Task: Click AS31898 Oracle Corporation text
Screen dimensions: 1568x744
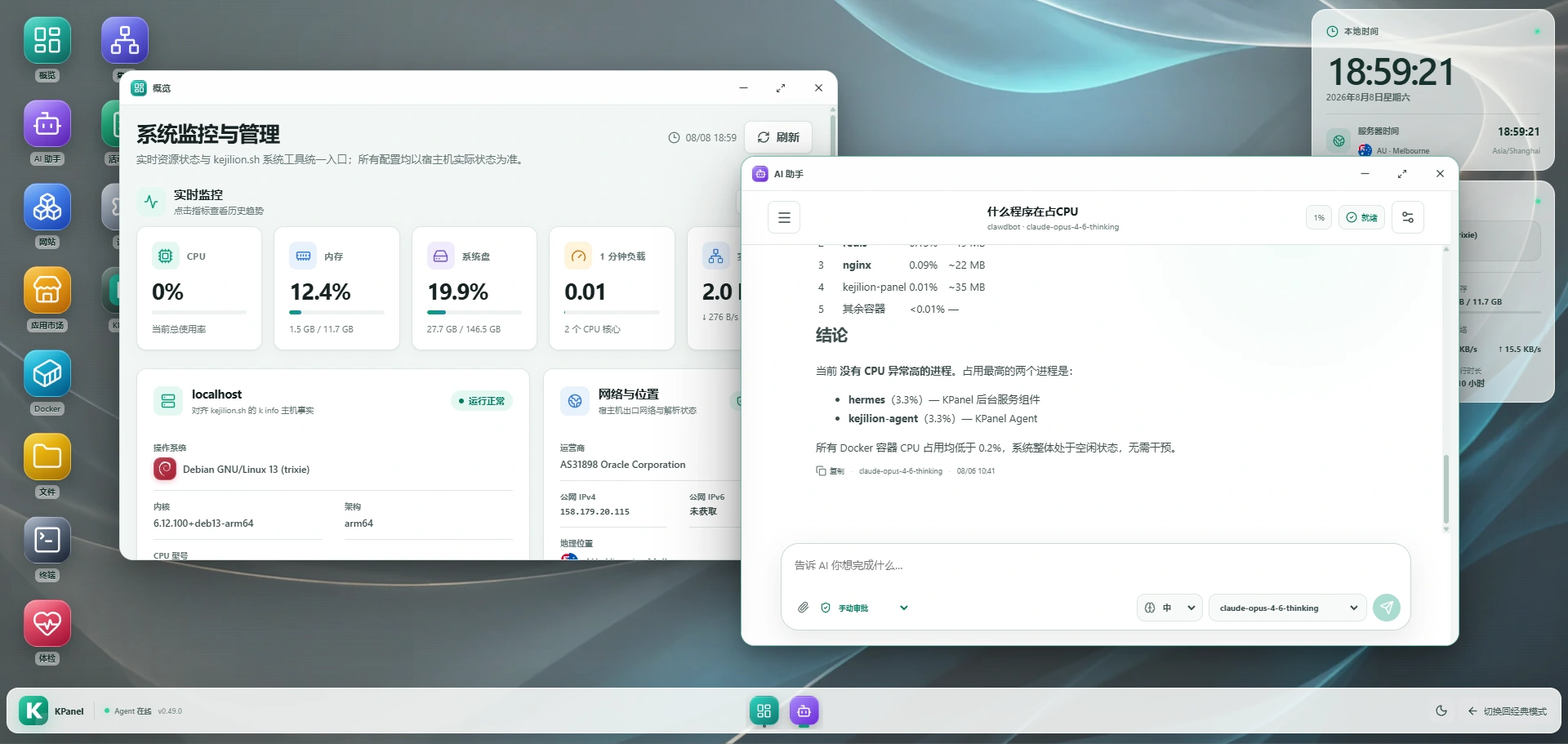Action: pyautogui.click(x=622, y=465)
